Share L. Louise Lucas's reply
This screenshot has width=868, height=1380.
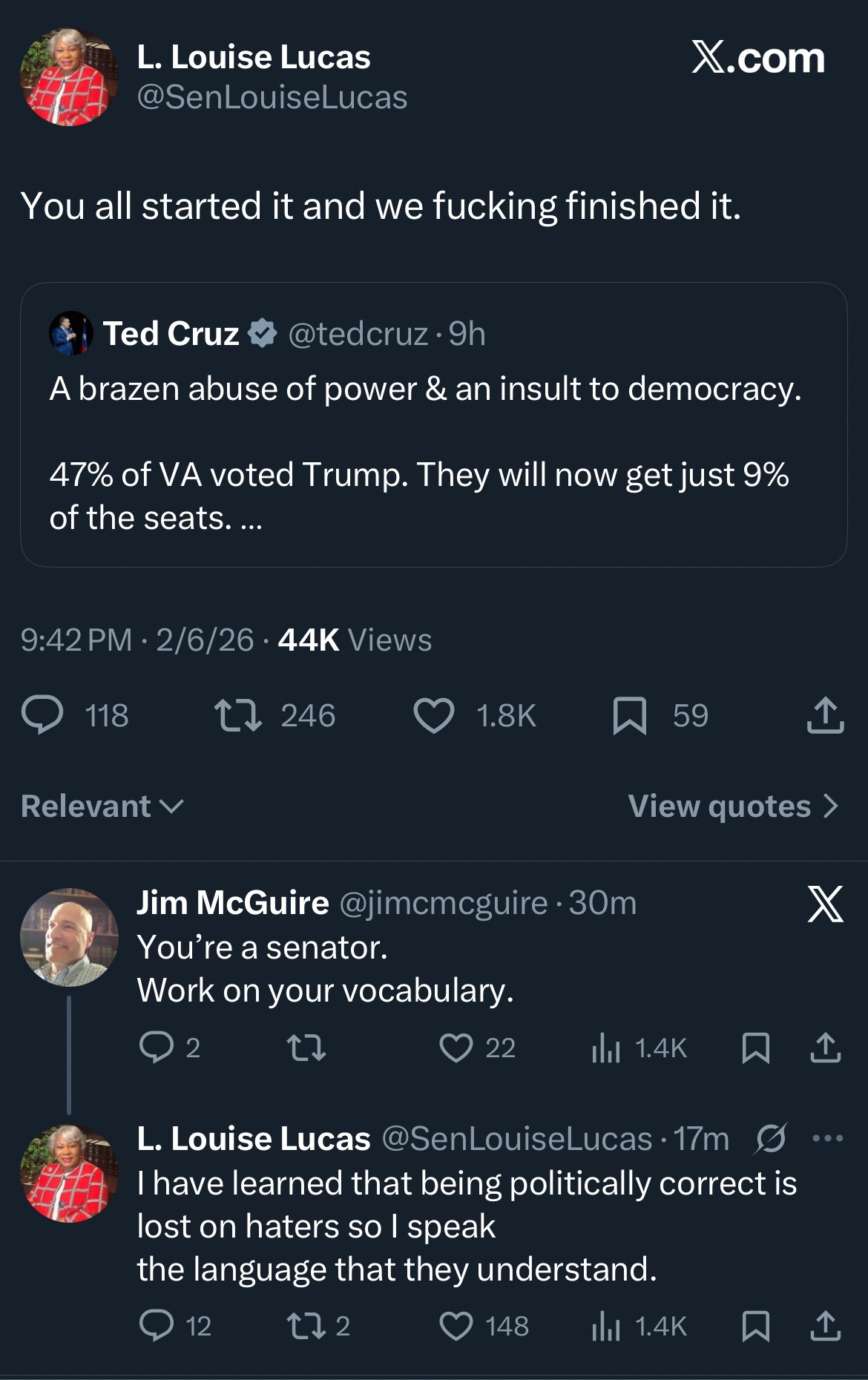pyautogui.click(x=825, y=1326)
